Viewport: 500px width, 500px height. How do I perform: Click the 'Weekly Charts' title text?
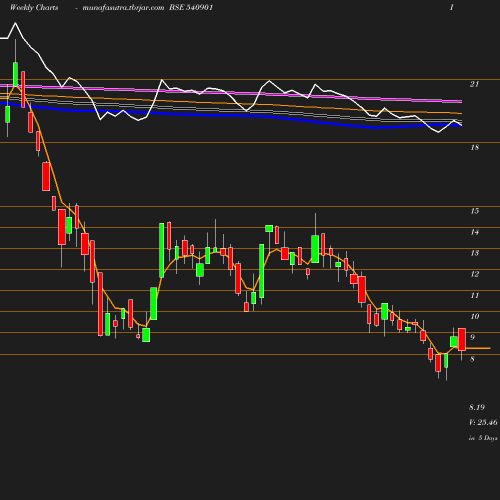pyautogui.click(x=34, y=8)
